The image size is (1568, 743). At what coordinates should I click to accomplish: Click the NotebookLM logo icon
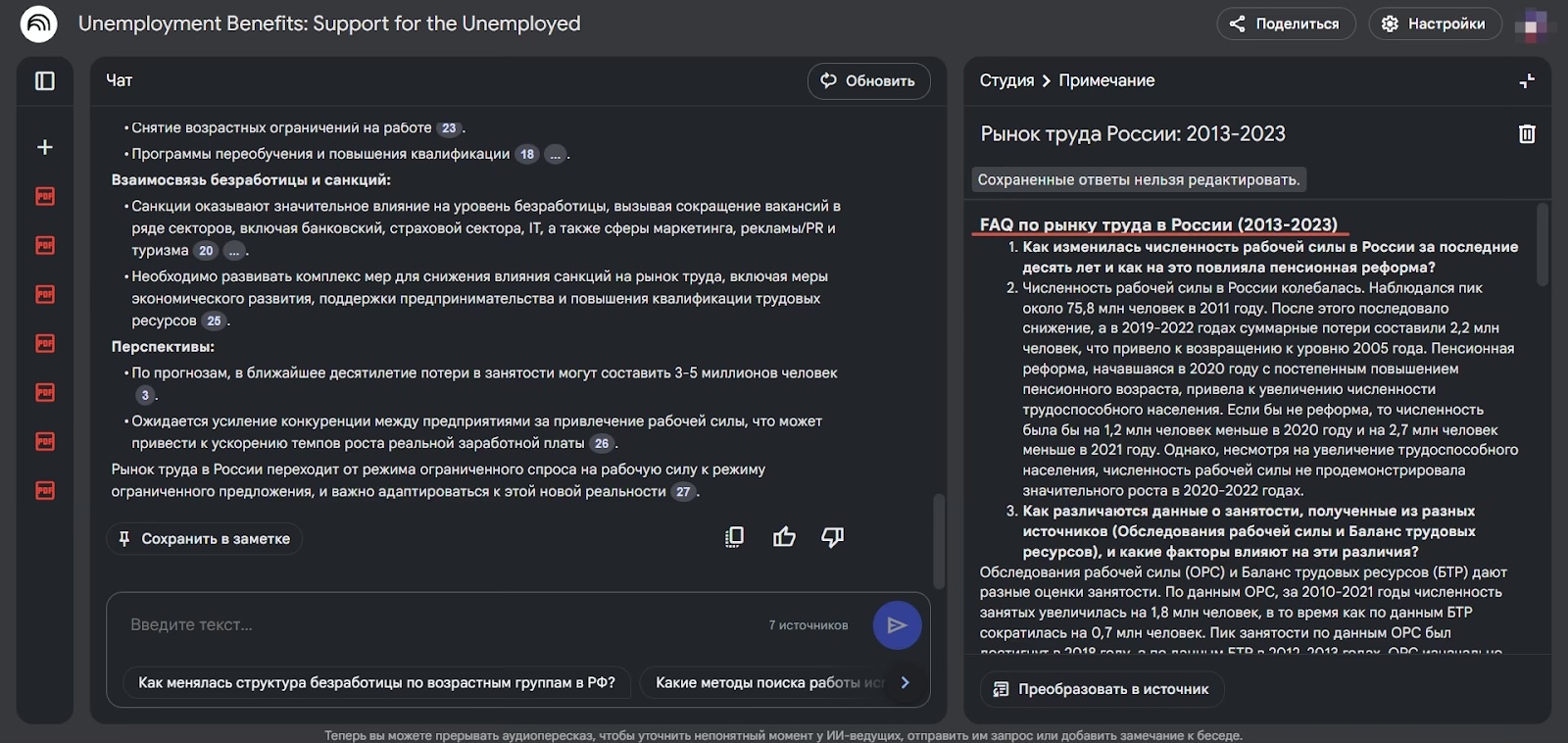(39, 24)
